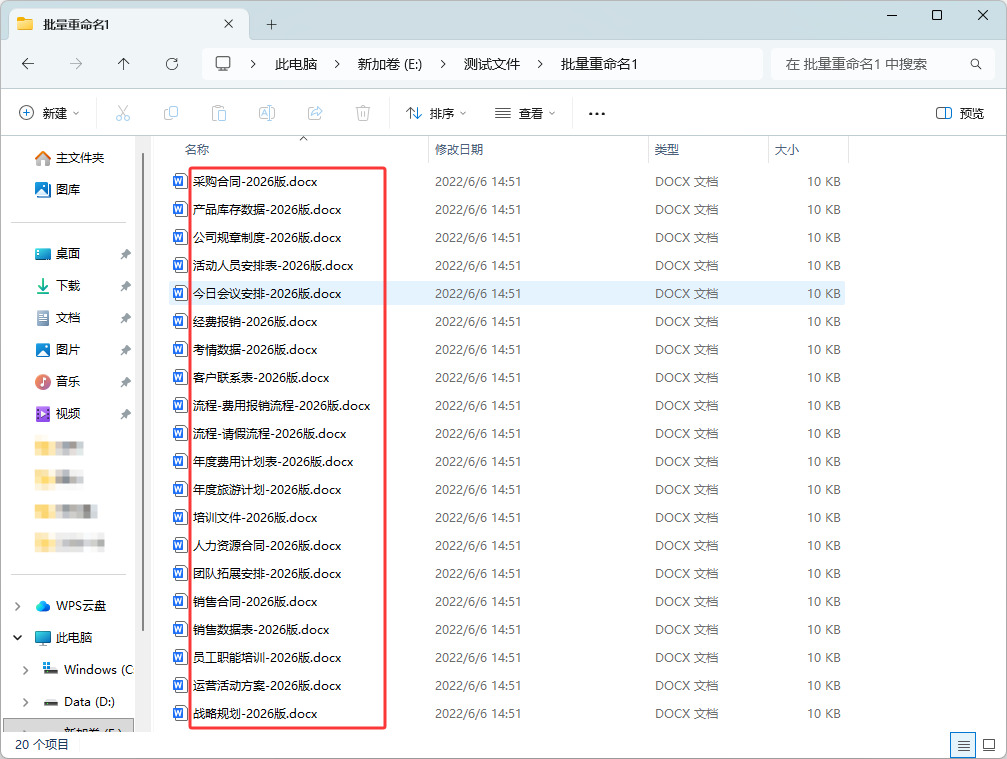Select file 采购合同-2026版.docx

click(x=255, y=182)
